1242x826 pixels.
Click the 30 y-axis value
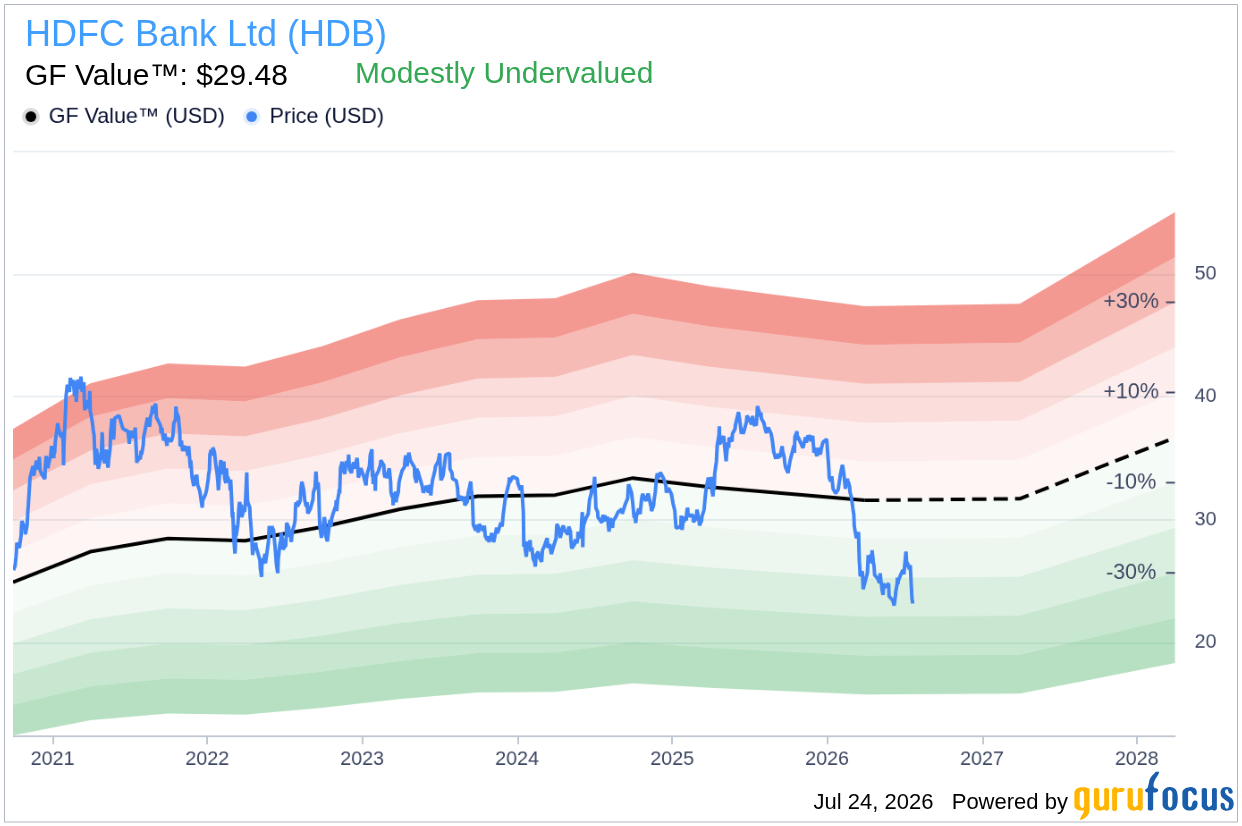(1205, 519)
